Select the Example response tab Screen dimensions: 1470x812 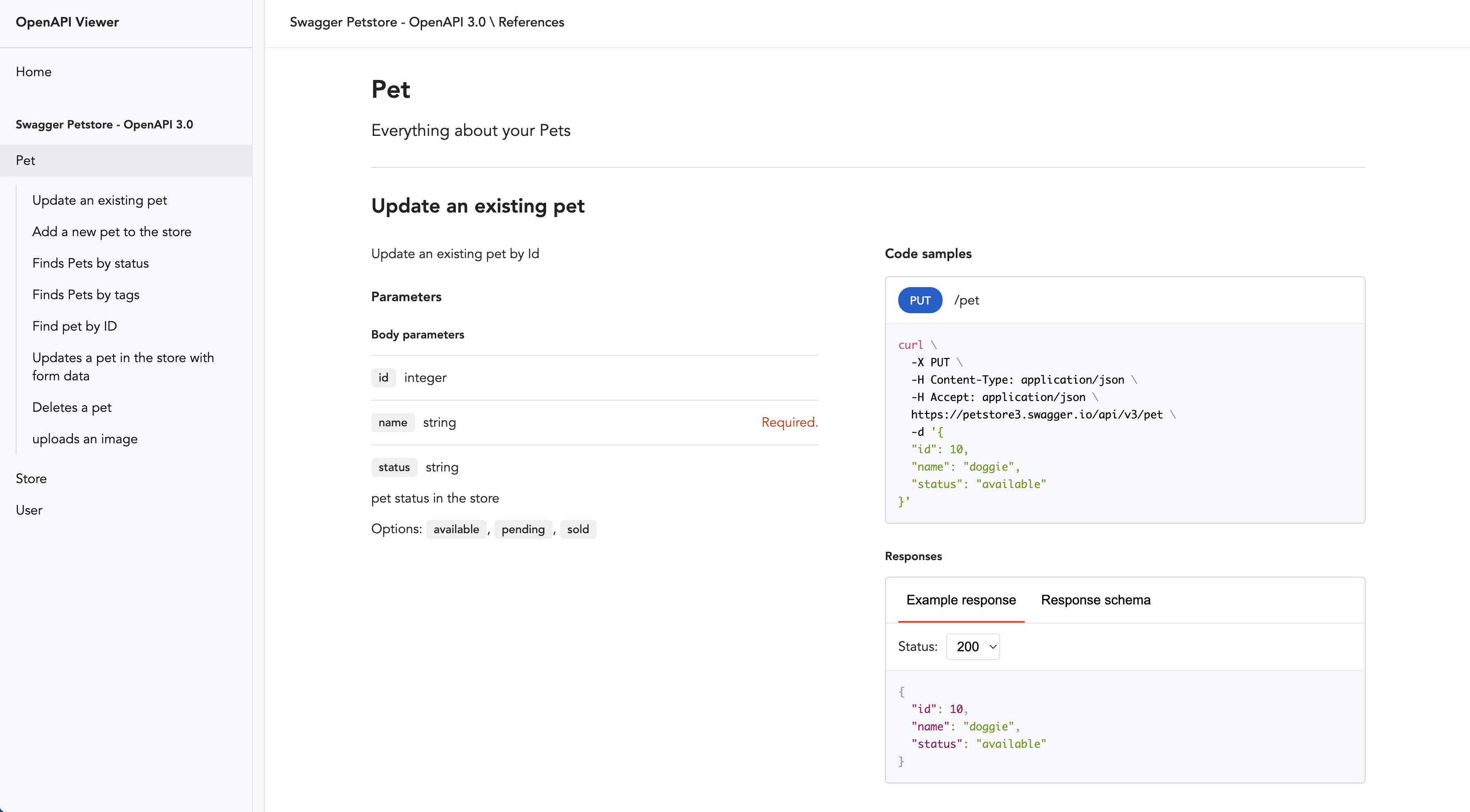961,600
